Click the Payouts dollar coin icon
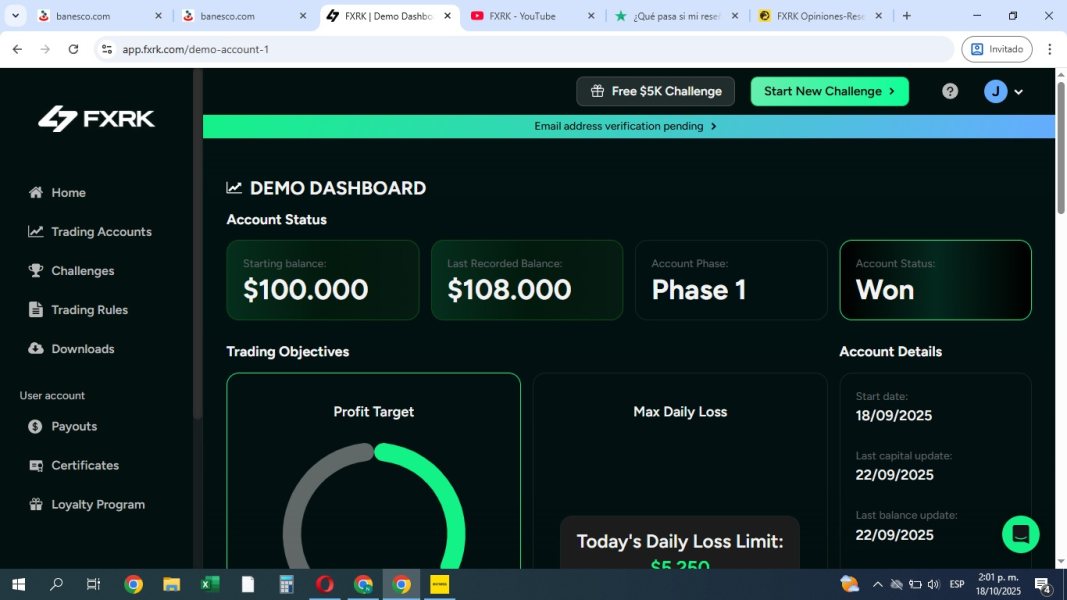The height and width of the screenshot is (600, 1067). (35, 427)
